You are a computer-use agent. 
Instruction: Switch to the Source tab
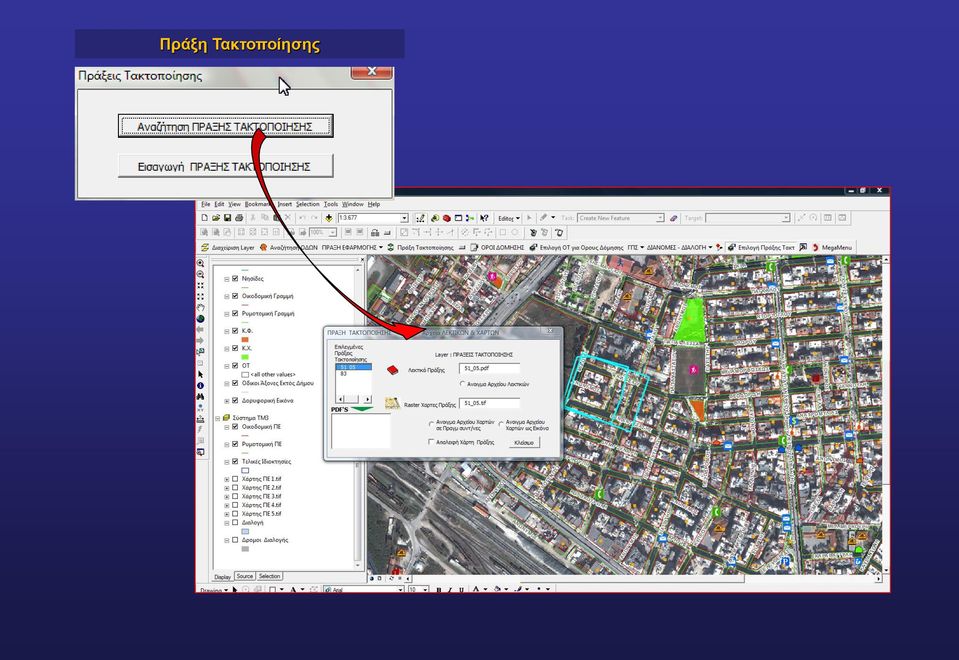click(x=245, y=576)
